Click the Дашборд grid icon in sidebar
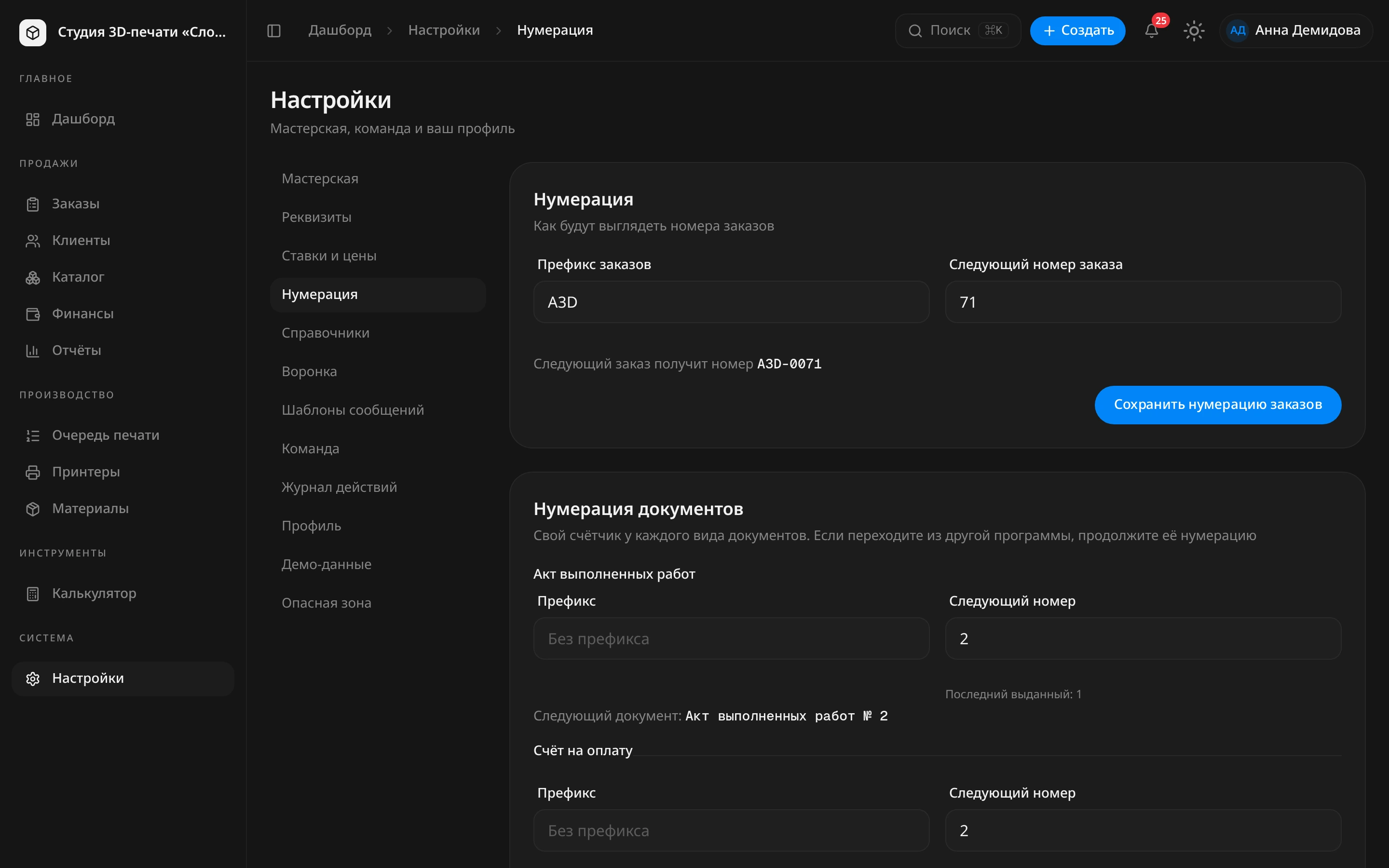This screenshot has width=1389, height=868. pyautogui.click(x=33, y=120)
